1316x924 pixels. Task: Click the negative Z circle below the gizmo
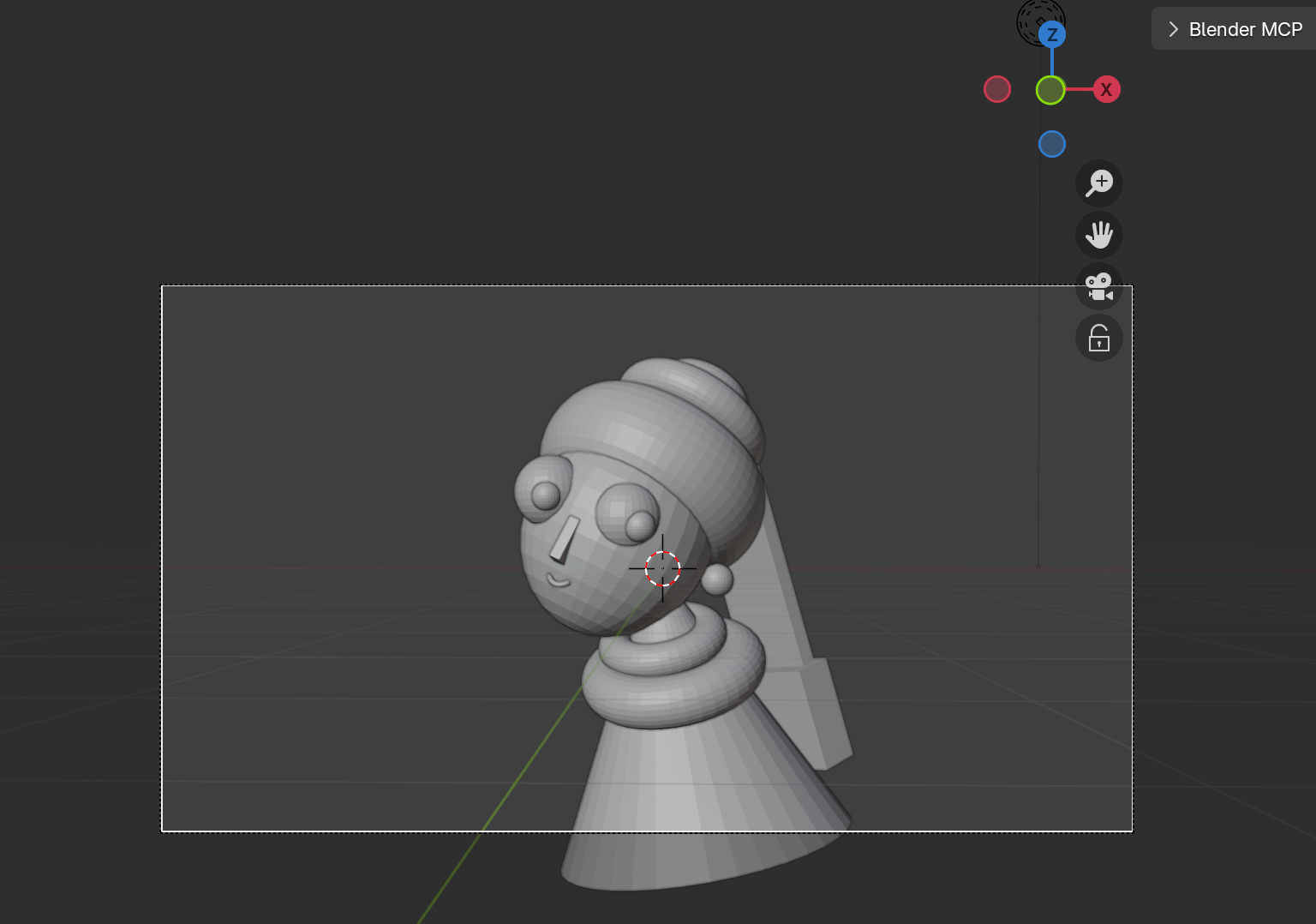(1051, 143)
